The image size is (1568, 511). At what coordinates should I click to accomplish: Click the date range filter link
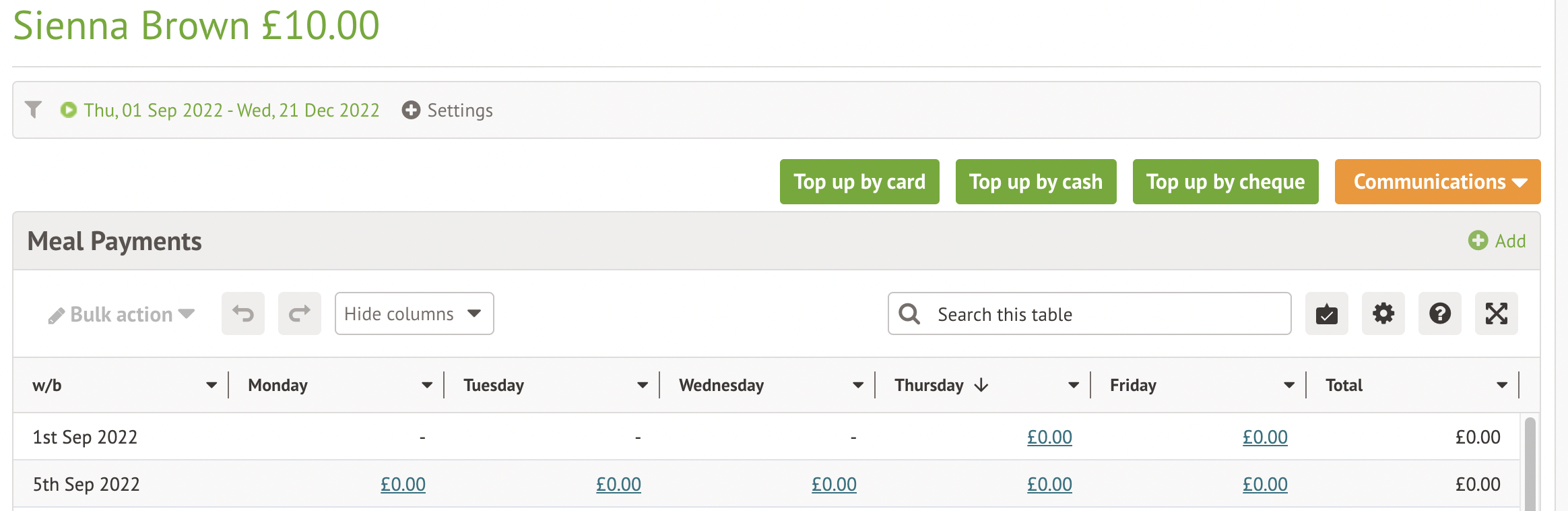coord(231,110)
